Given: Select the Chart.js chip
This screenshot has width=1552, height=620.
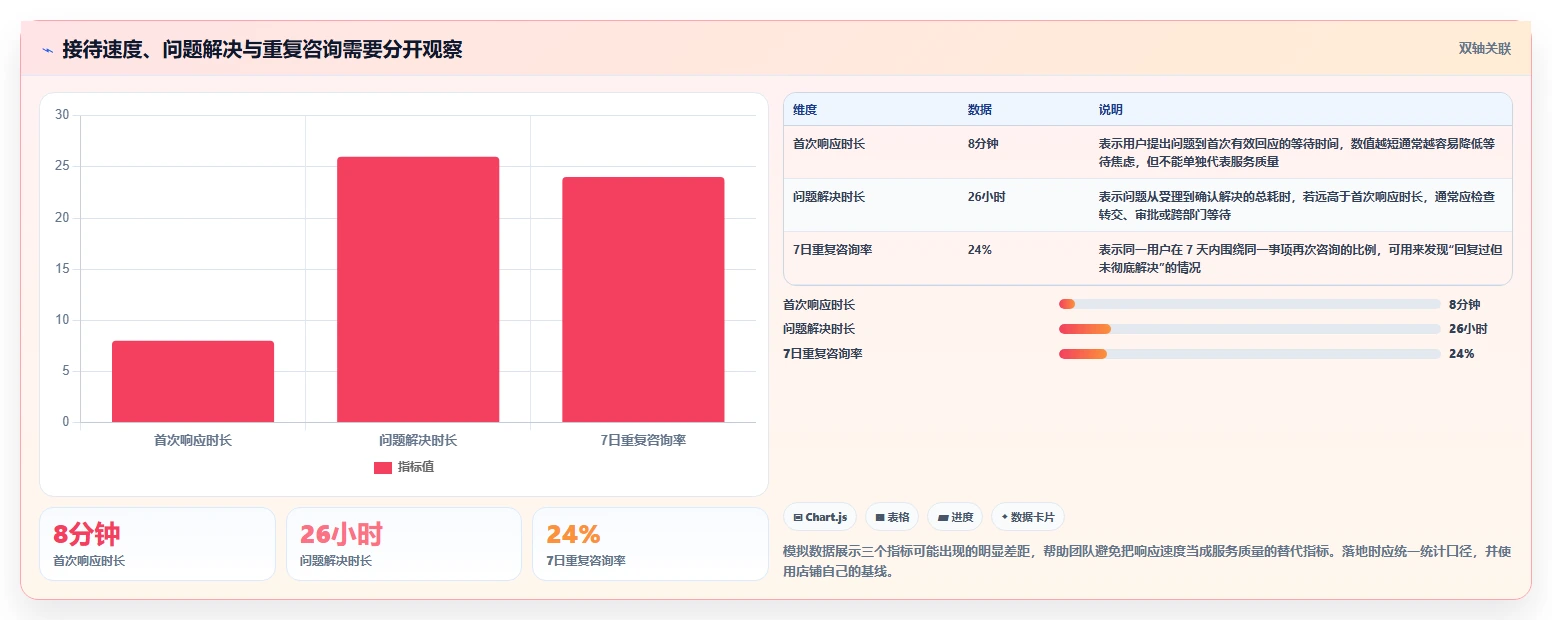Looking at the screenshot, I should pyautogui.click(x=820, y=517).
